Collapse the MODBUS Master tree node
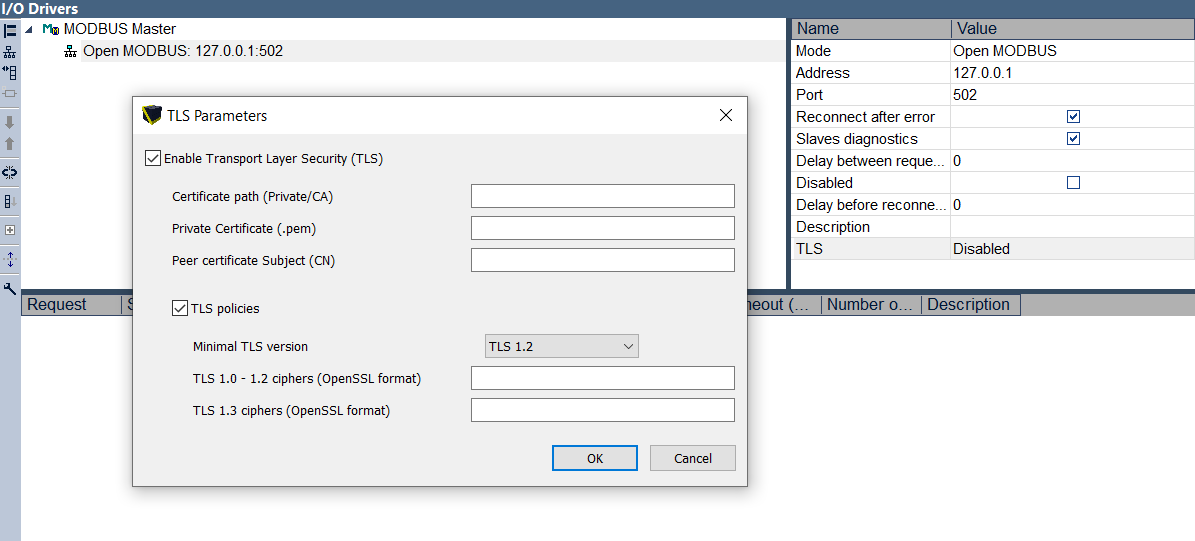The width and height of the screenshot is (1195, 541). 29,30
